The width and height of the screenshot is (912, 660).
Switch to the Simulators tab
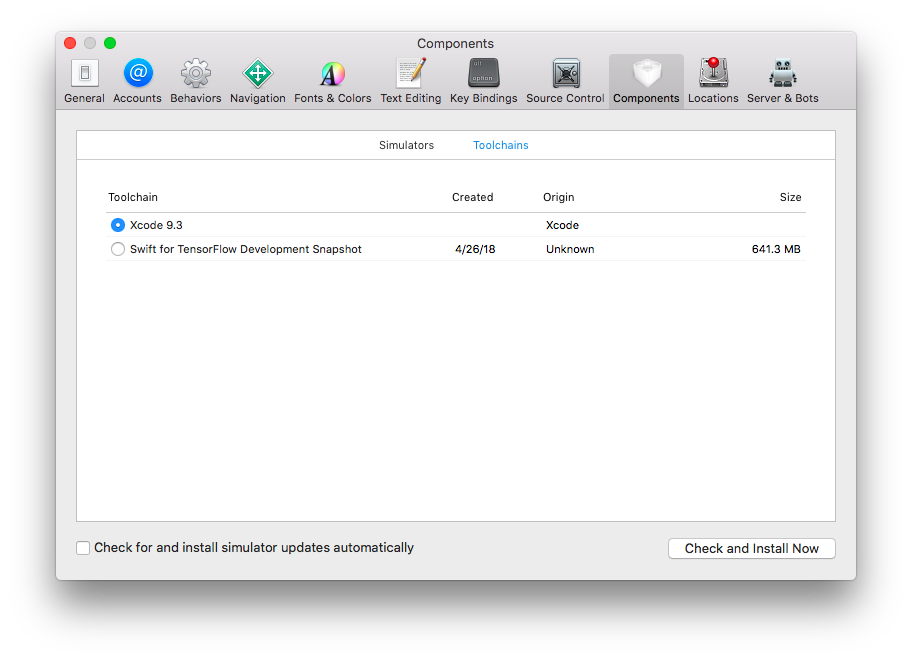click(406, 145)
